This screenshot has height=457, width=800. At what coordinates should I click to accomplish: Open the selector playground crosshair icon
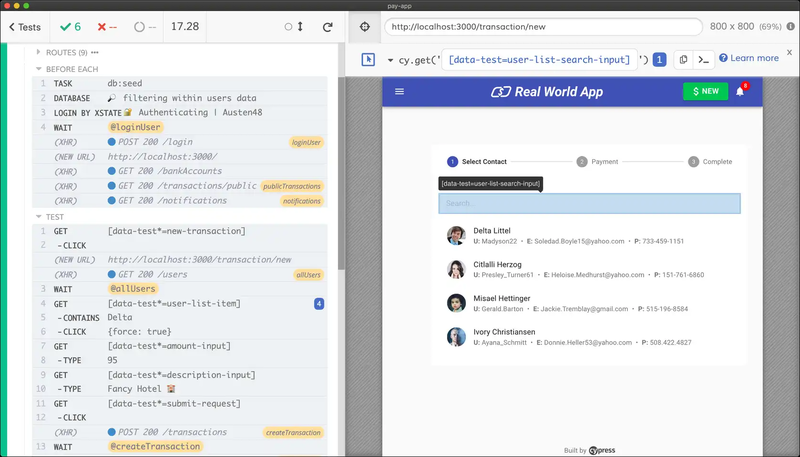365,27
